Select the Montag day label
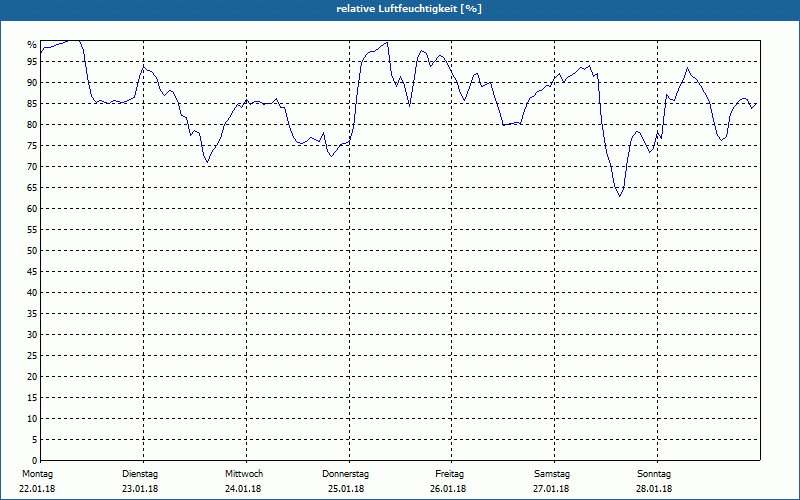 (37, 474)
